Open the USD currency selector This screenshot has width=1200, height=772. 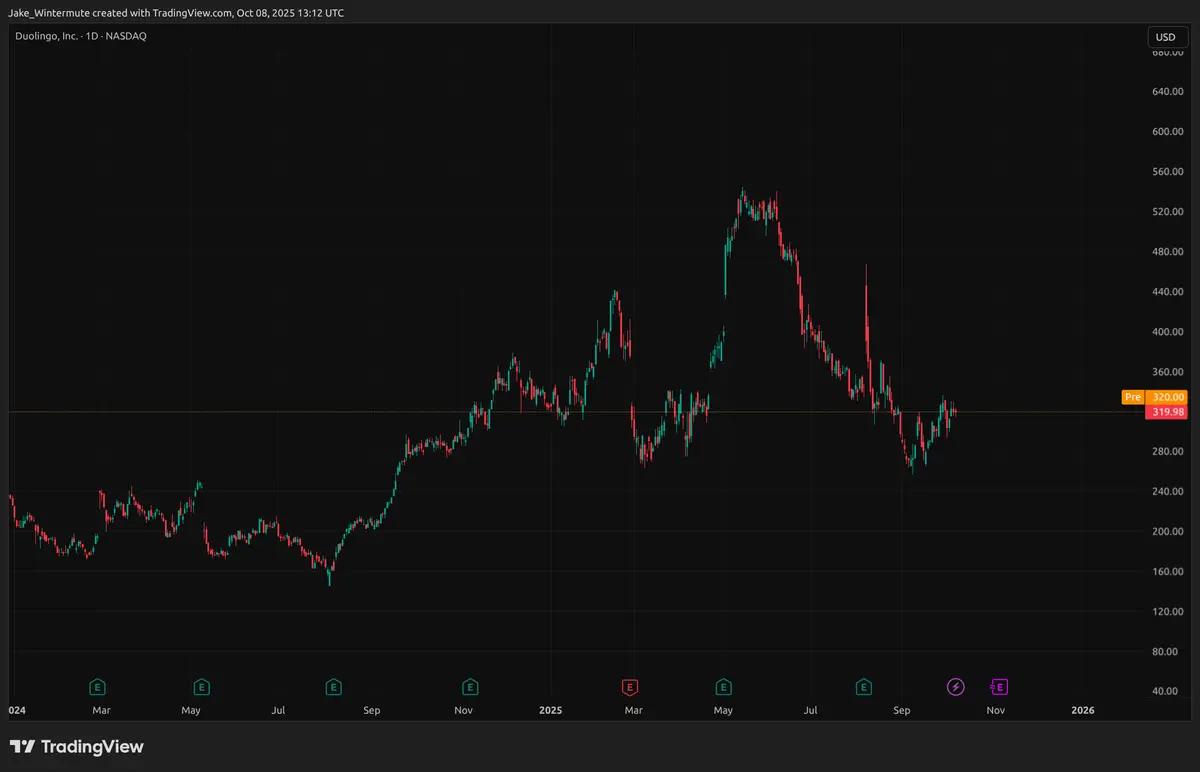[1165, 37]
